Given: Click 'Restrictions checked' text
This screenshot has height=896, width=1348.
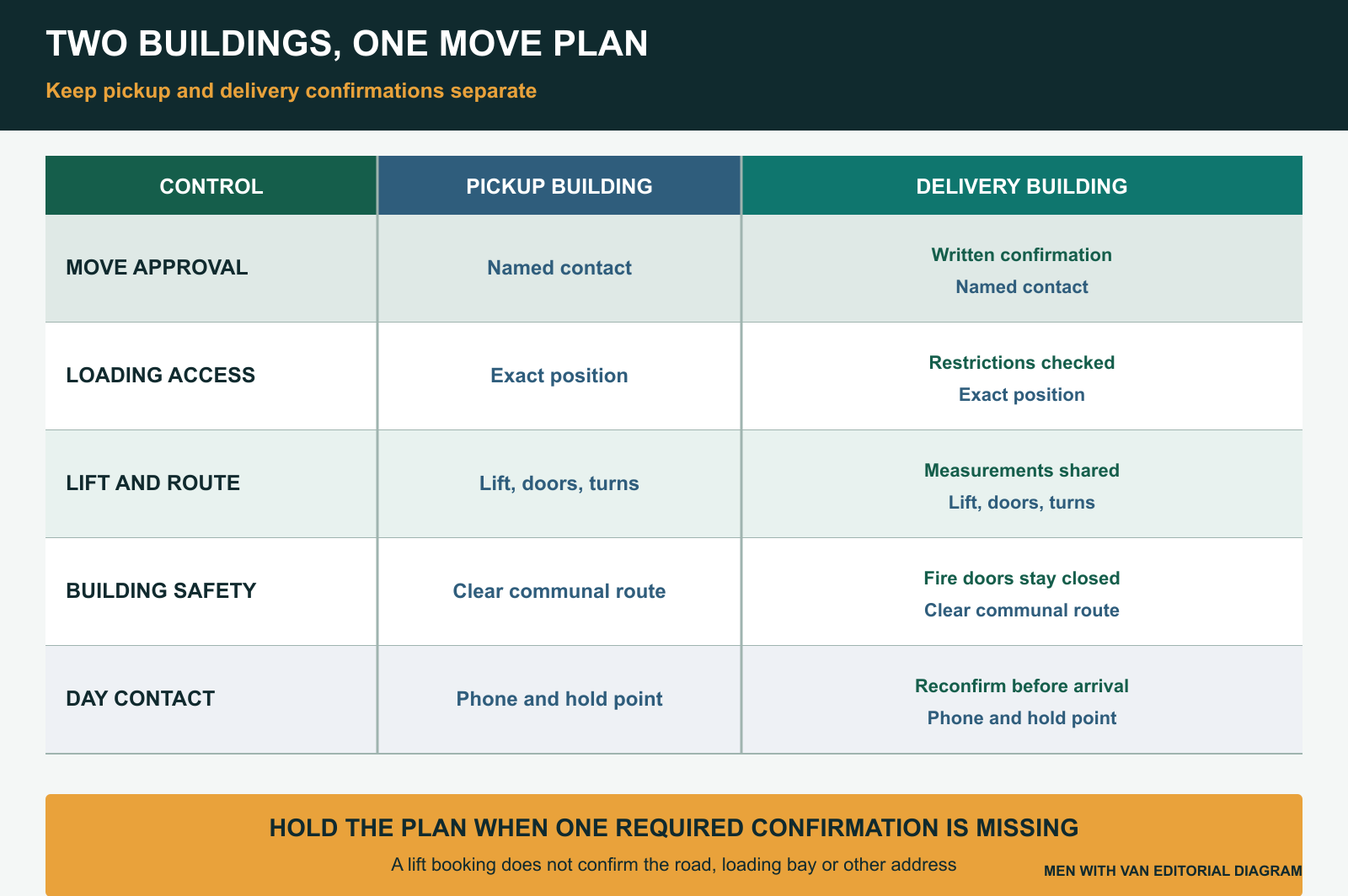Looking at the screenshot, I should pos(1022,363).
